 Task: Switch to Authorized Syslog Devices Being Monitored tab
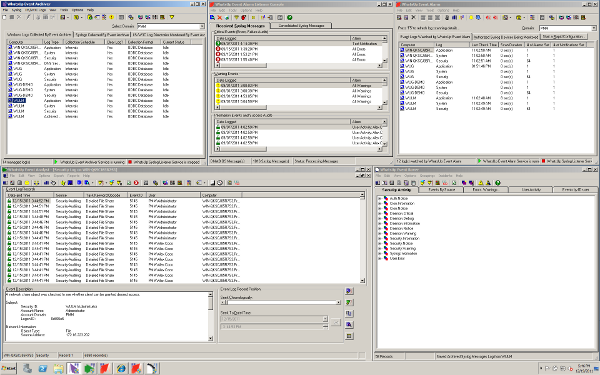(x=506, y=37)
